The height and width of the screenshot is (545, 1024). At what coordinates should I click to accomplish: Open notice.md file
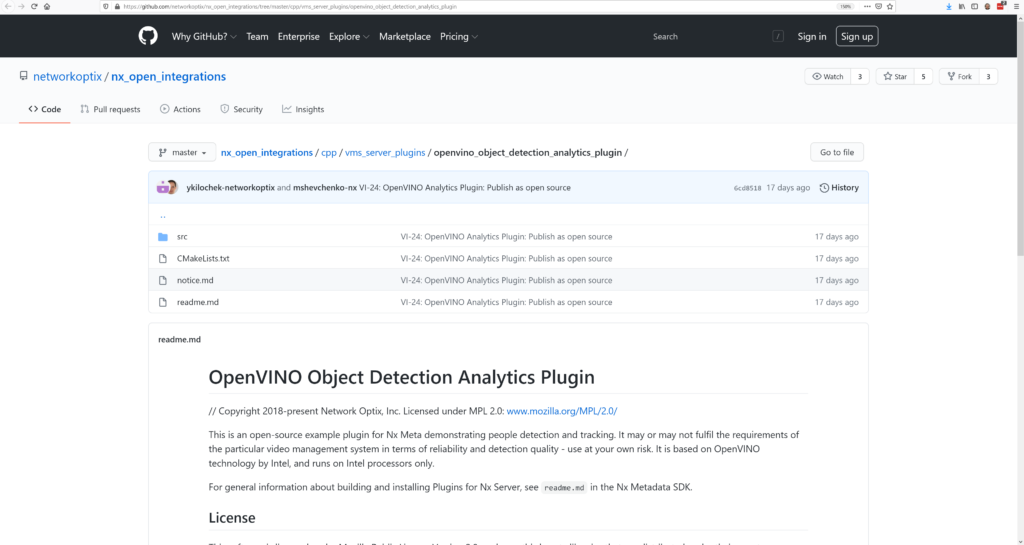[x=195, y=281]
